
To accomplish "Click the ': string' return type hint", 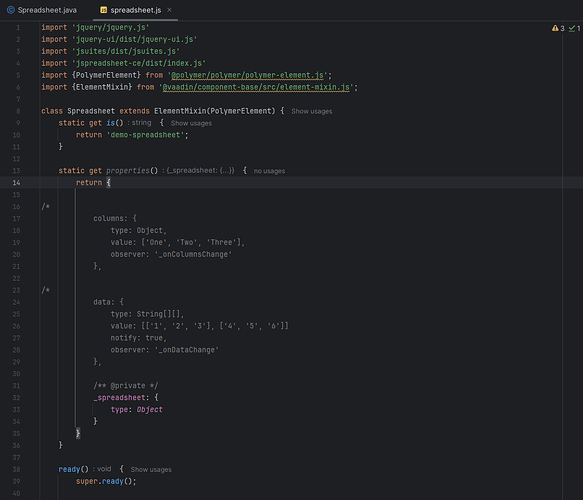I will [x=139, y=123].
